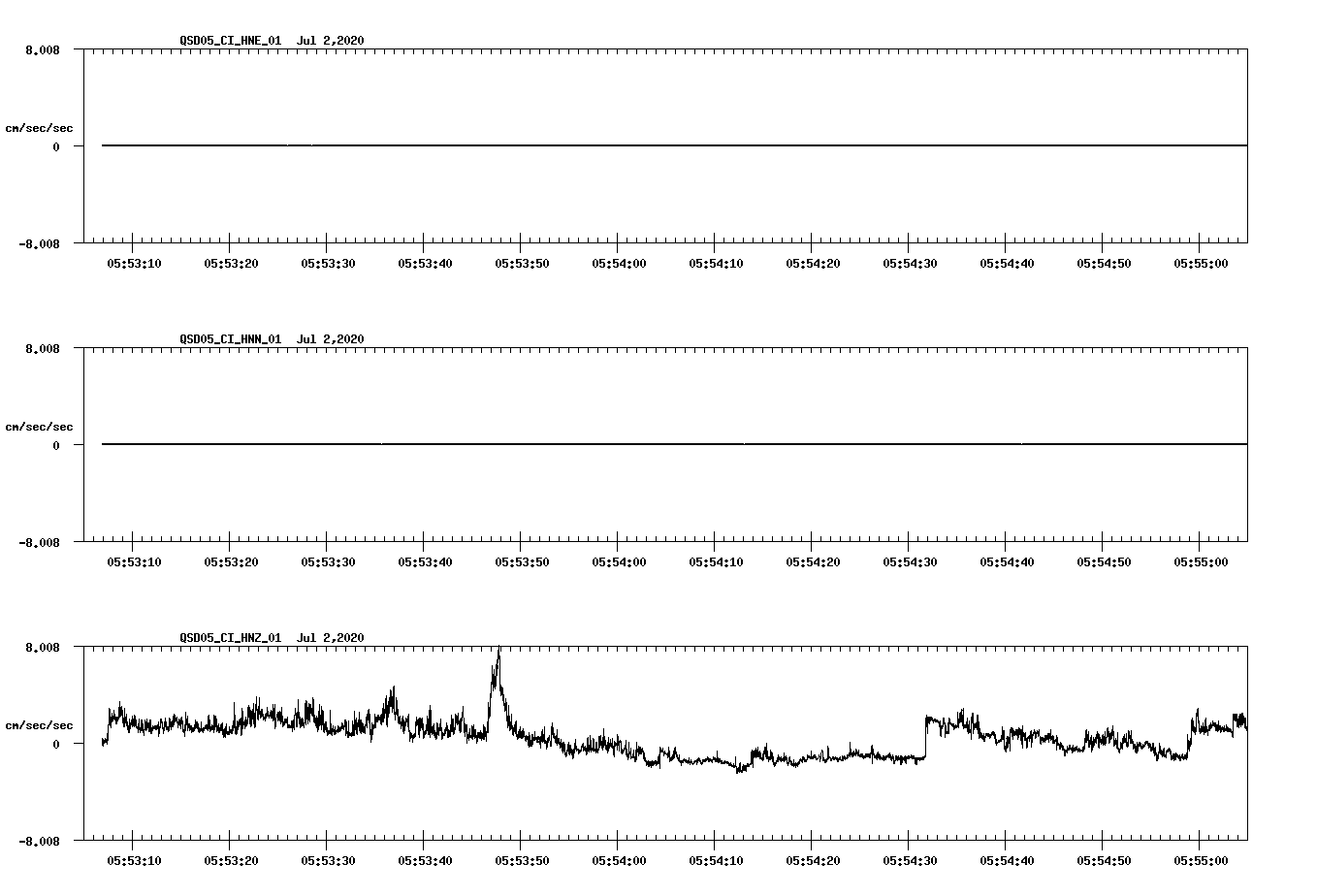Click the HNZ step jump near 05:54:32
This screenshot has height=896, width=1317.
(926, 737)
